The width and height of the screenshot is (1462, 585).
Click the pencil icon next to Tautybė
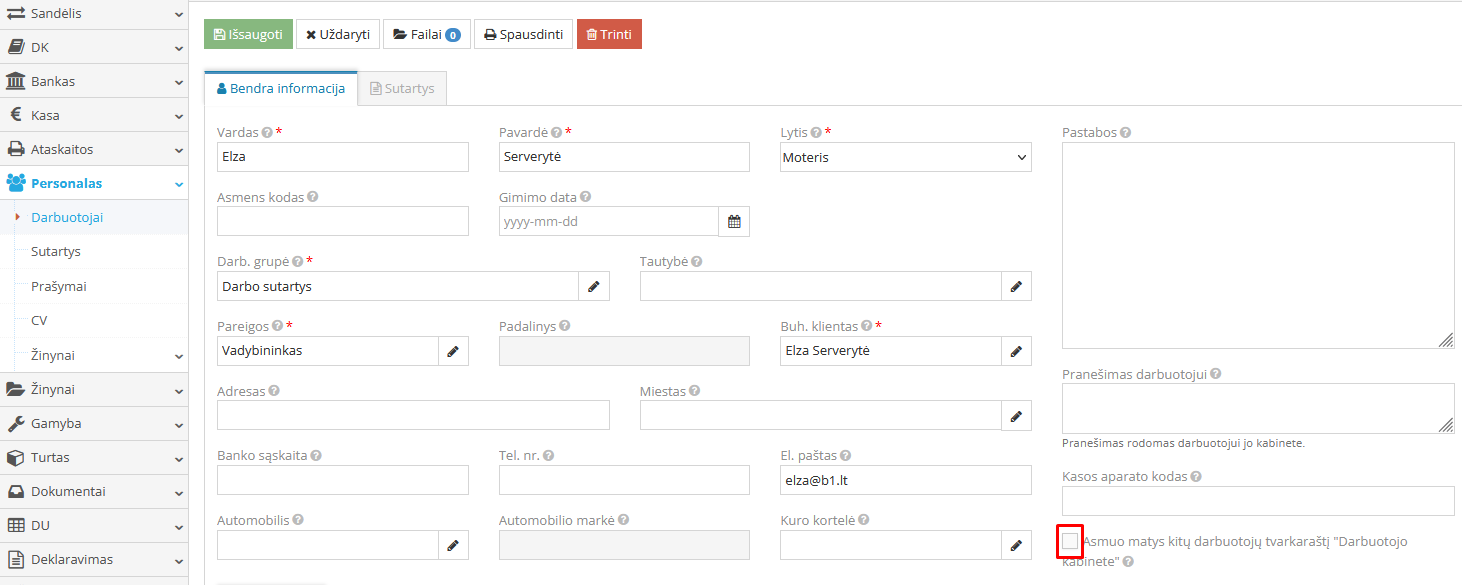tap(1016, 286)
